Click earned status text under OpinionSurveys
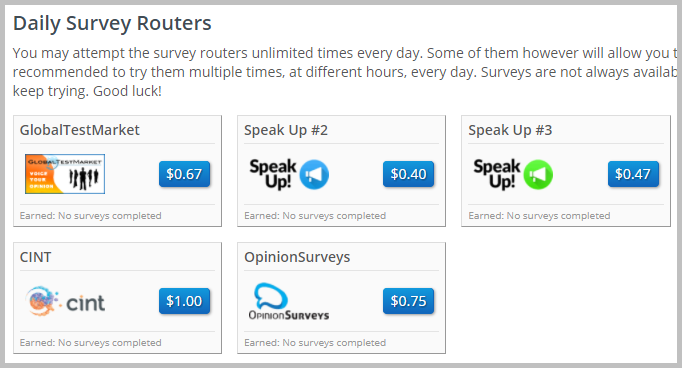The height and width of the screenshot is (368, 682). (315, 343)
